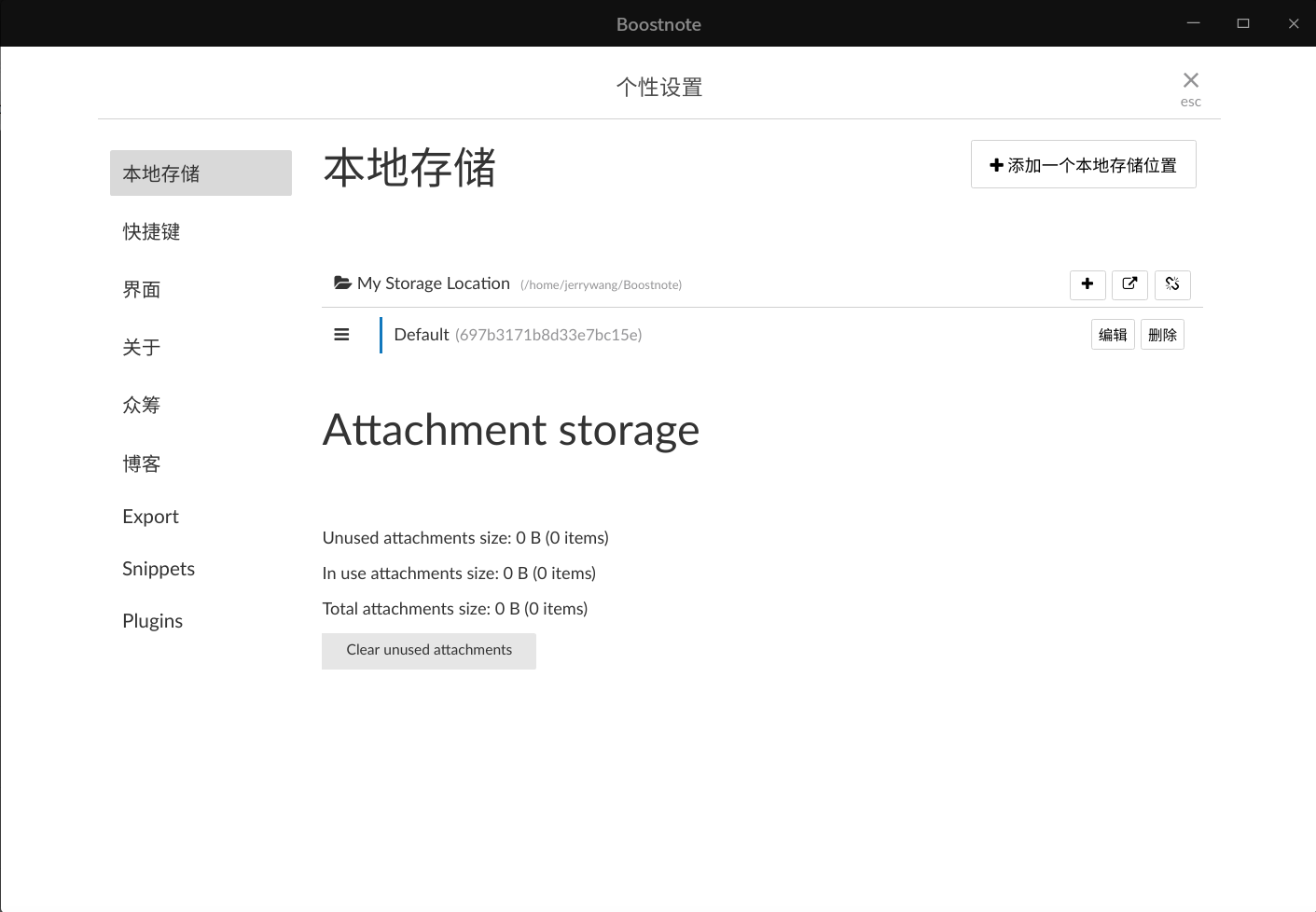The image size is (1316, 912).
Task: Select the 博客 tab
Action: [142, 463]
